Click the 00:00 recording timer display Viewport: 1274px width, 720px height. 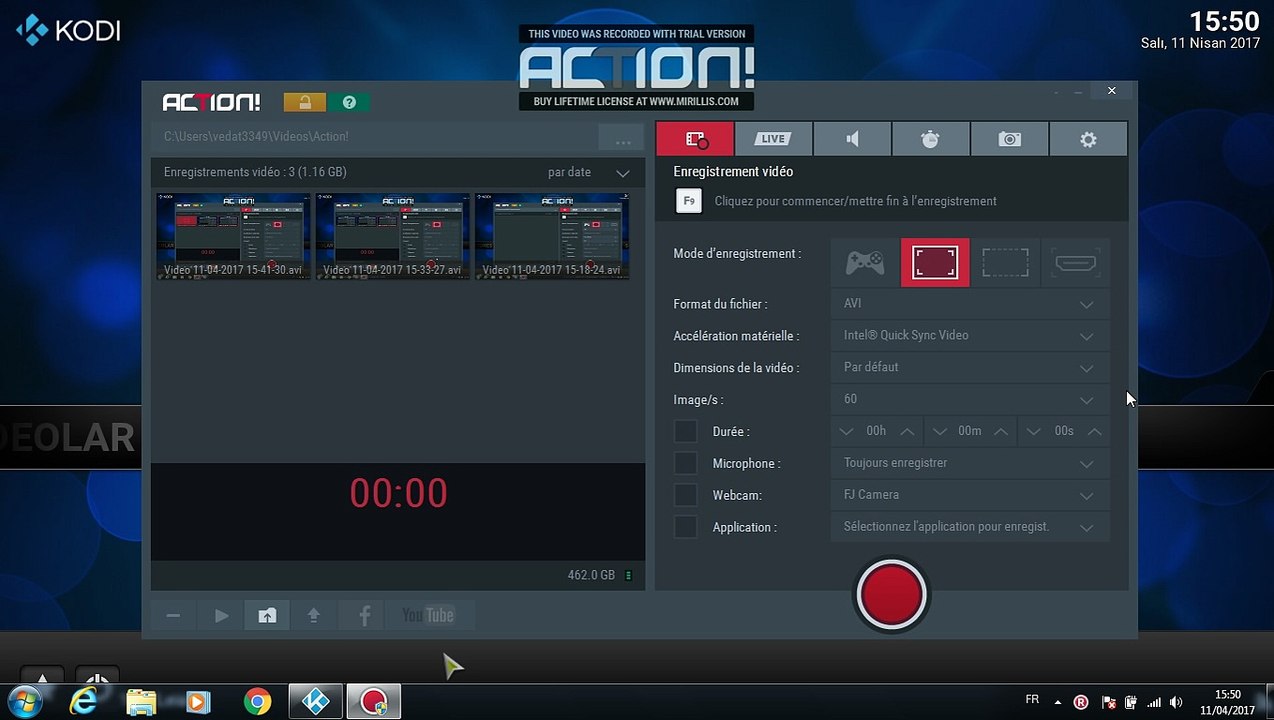[x=398, y=493]
